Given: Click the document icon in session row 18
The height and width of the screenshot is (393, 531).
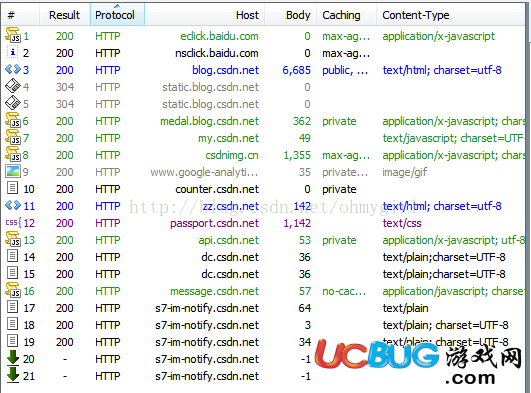Looking at the screenshot, I should [13, 324].
